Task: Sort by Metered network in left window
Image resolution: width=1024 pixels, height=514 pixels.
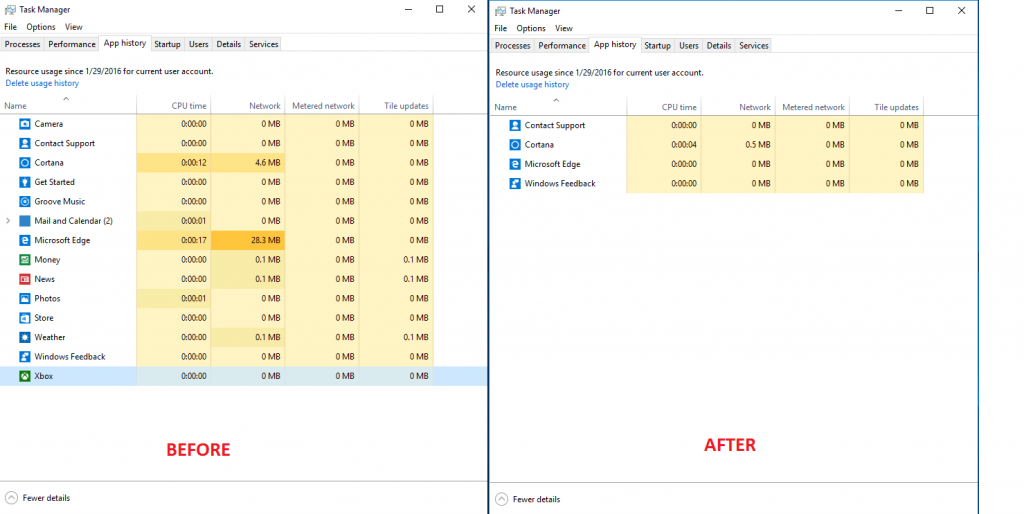Action: pyautogui.click(x=322, y=104)
